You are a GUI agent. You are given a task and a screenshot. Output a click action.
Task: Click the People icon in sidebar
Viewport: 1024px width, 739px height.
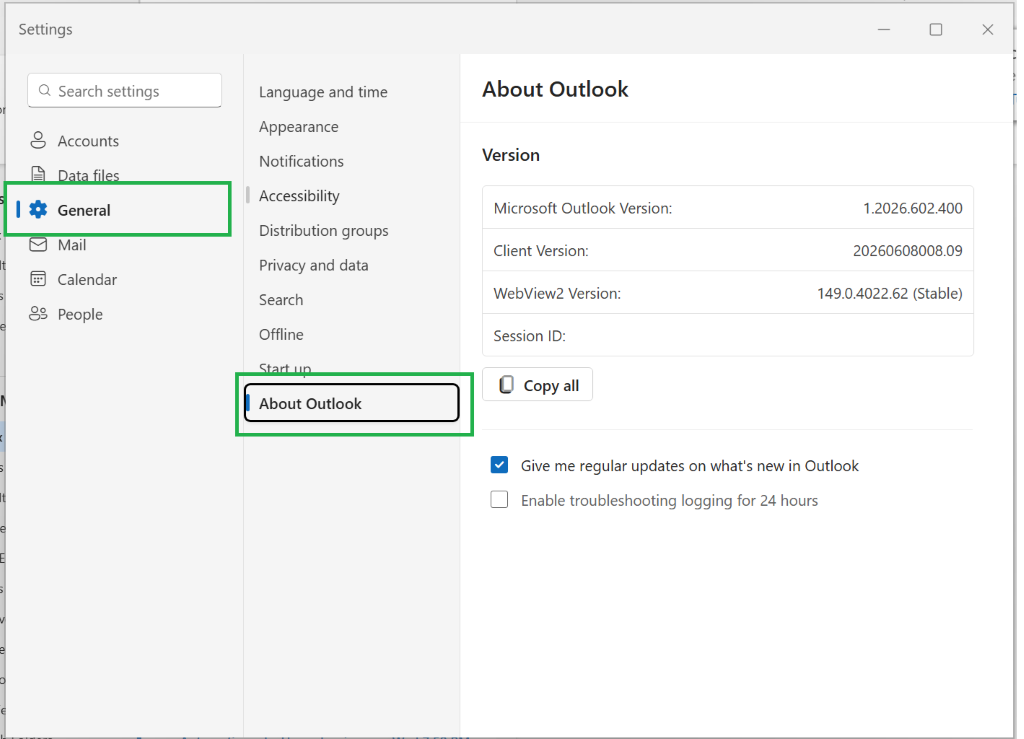click(x=38, y=314)
